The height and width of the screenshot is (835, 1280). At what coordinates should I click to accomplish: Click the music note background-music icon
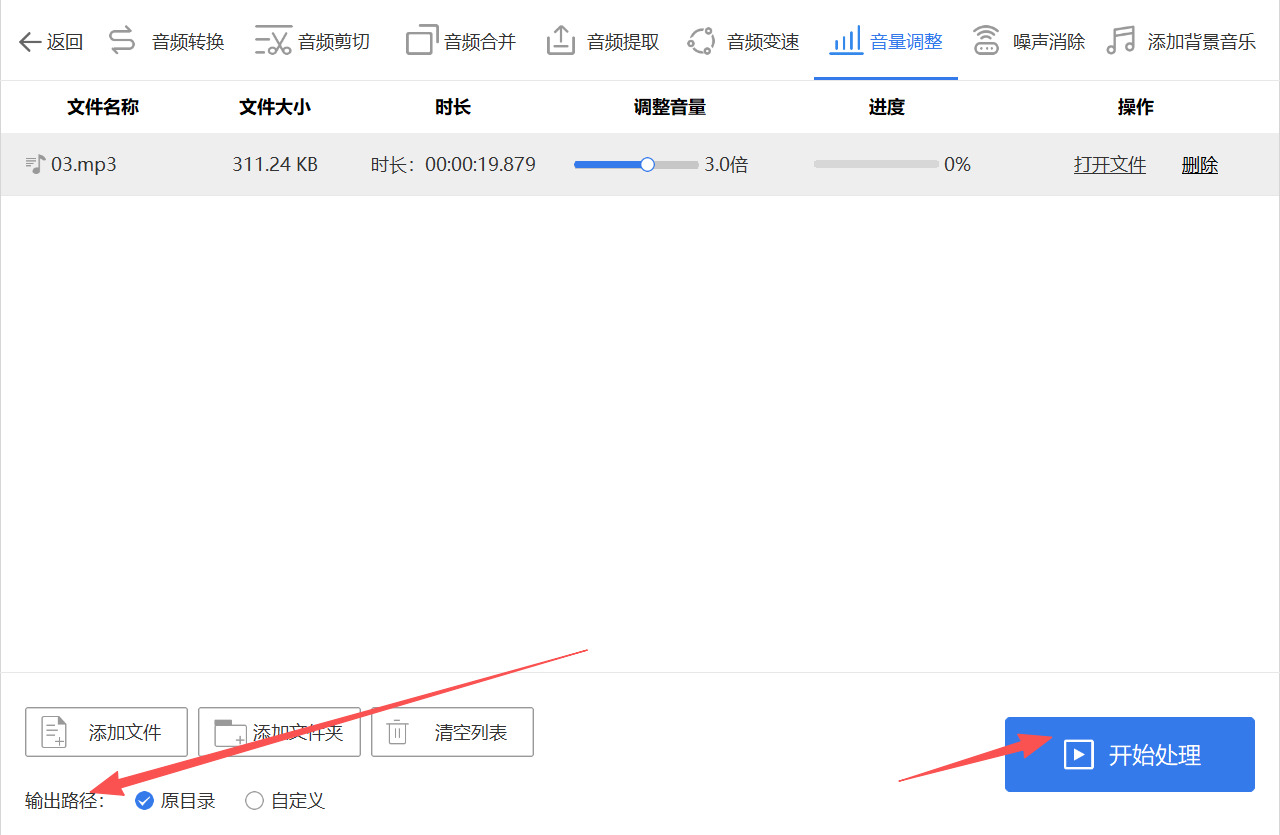1121,41
